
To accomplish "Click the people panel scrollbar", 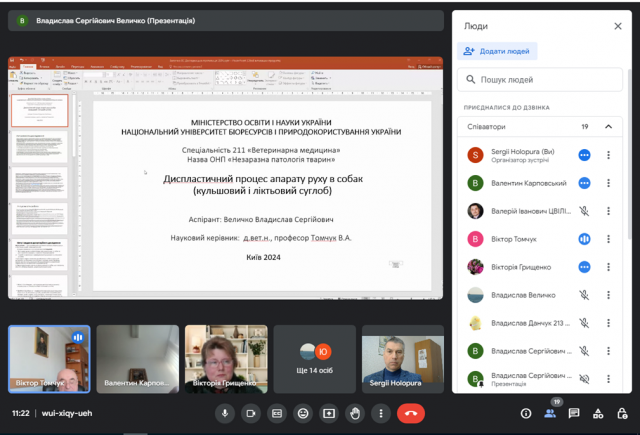I will 629,154.
